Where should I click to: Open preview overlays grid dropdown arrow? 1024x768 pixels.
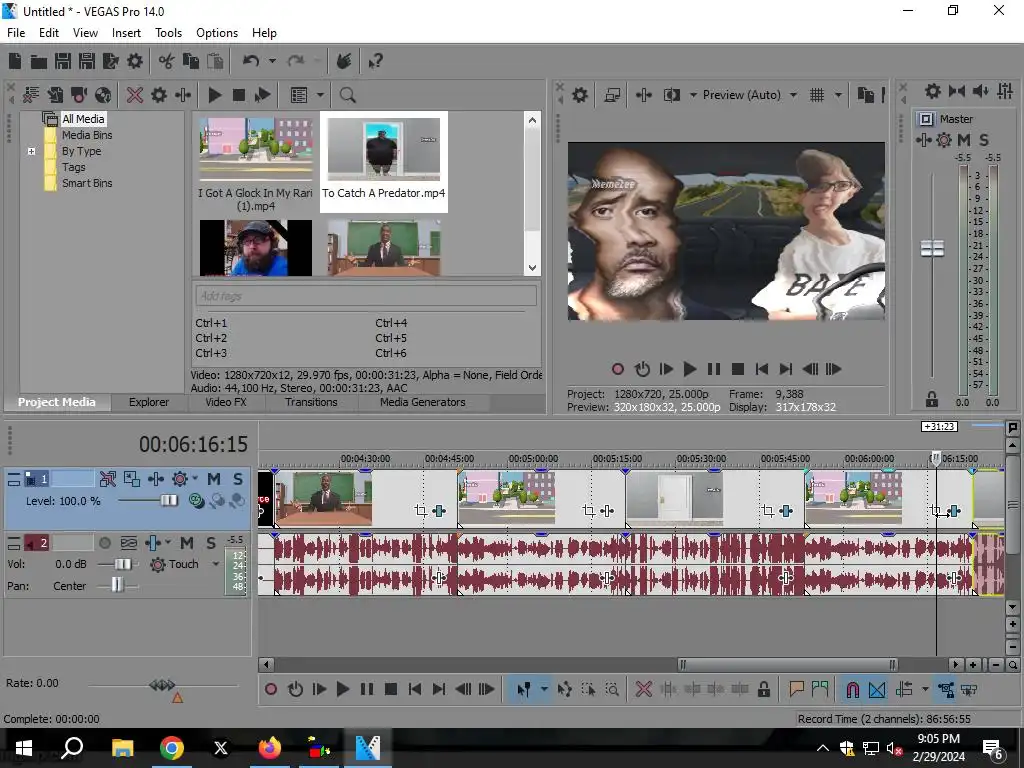(838, 95)
